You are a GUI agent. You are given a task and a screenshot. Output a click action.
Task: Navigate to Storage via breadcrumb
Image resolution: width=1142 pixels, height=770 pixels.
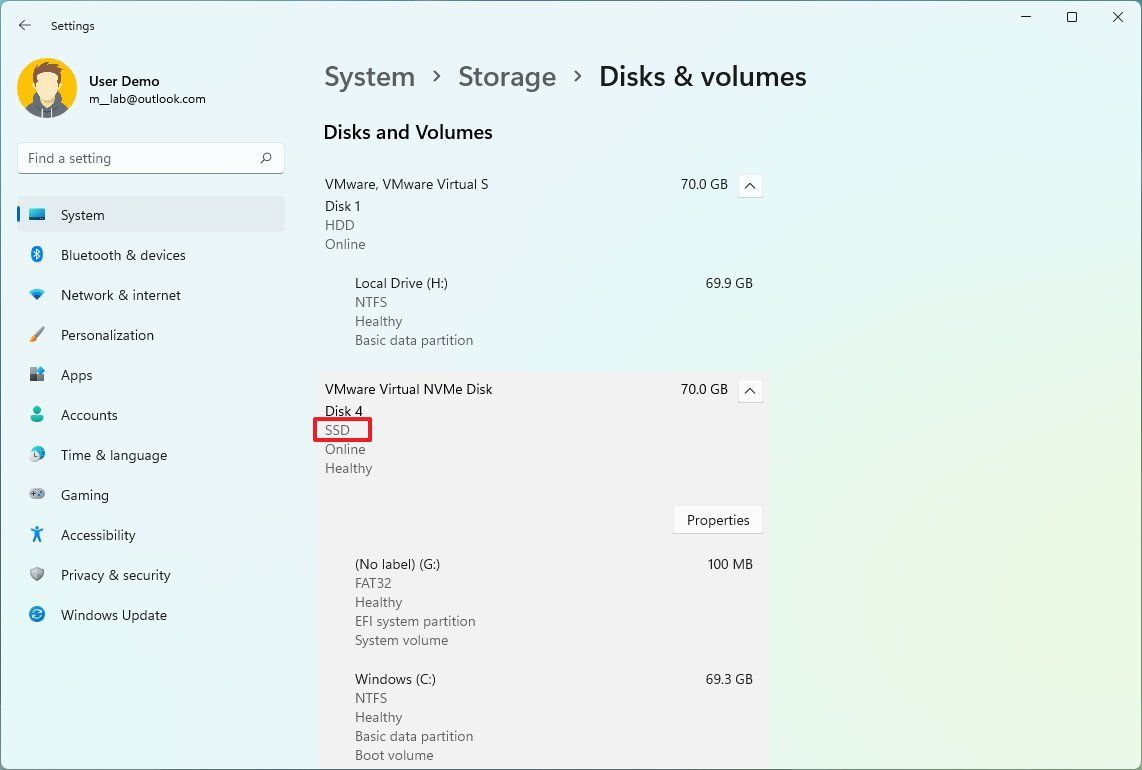coord(507,76)
